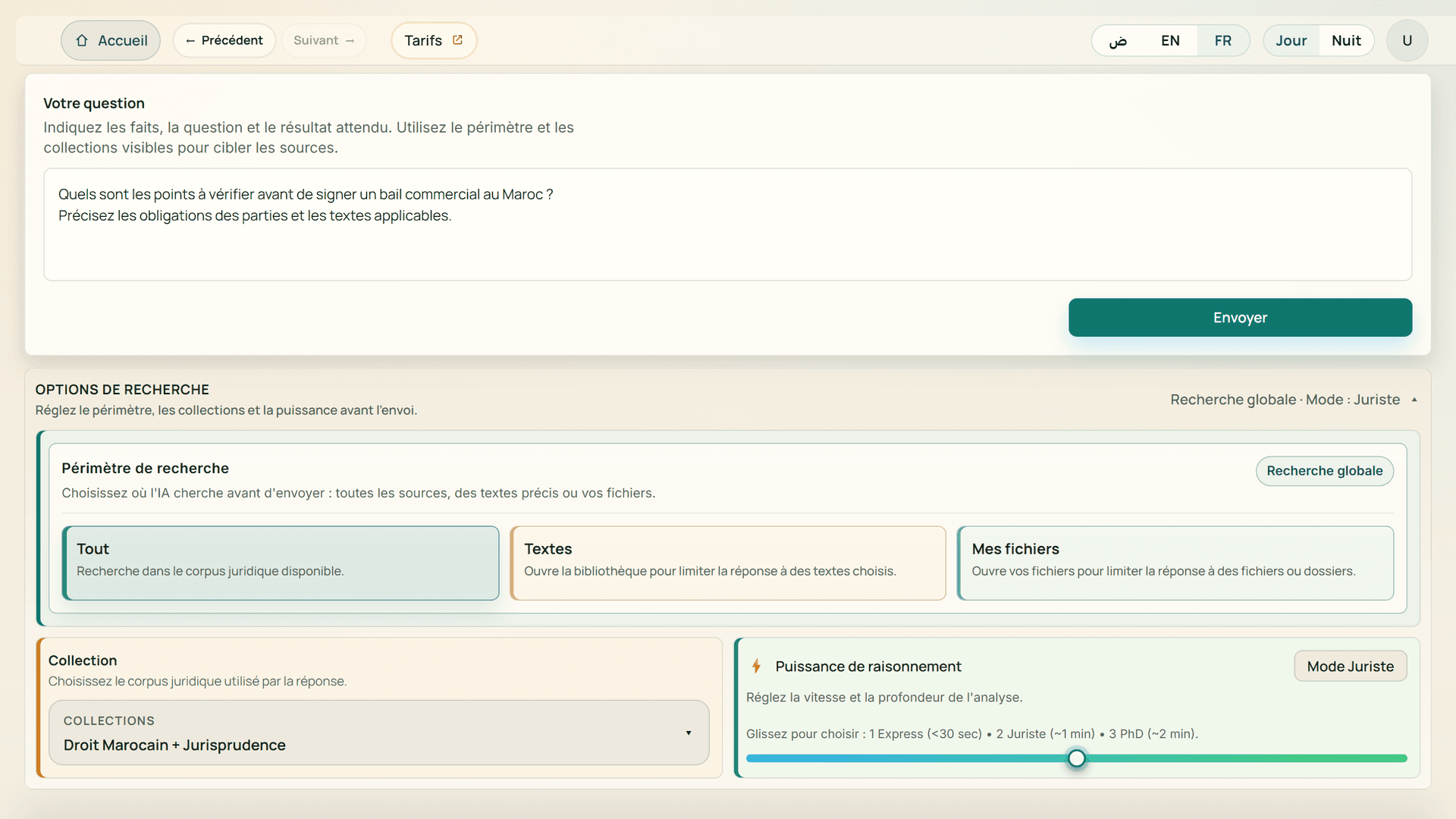Click the lightning bolt reasoning power icon
This screenshot has width=1456, height=819.
pyautogui.click(x=756, y=667)
